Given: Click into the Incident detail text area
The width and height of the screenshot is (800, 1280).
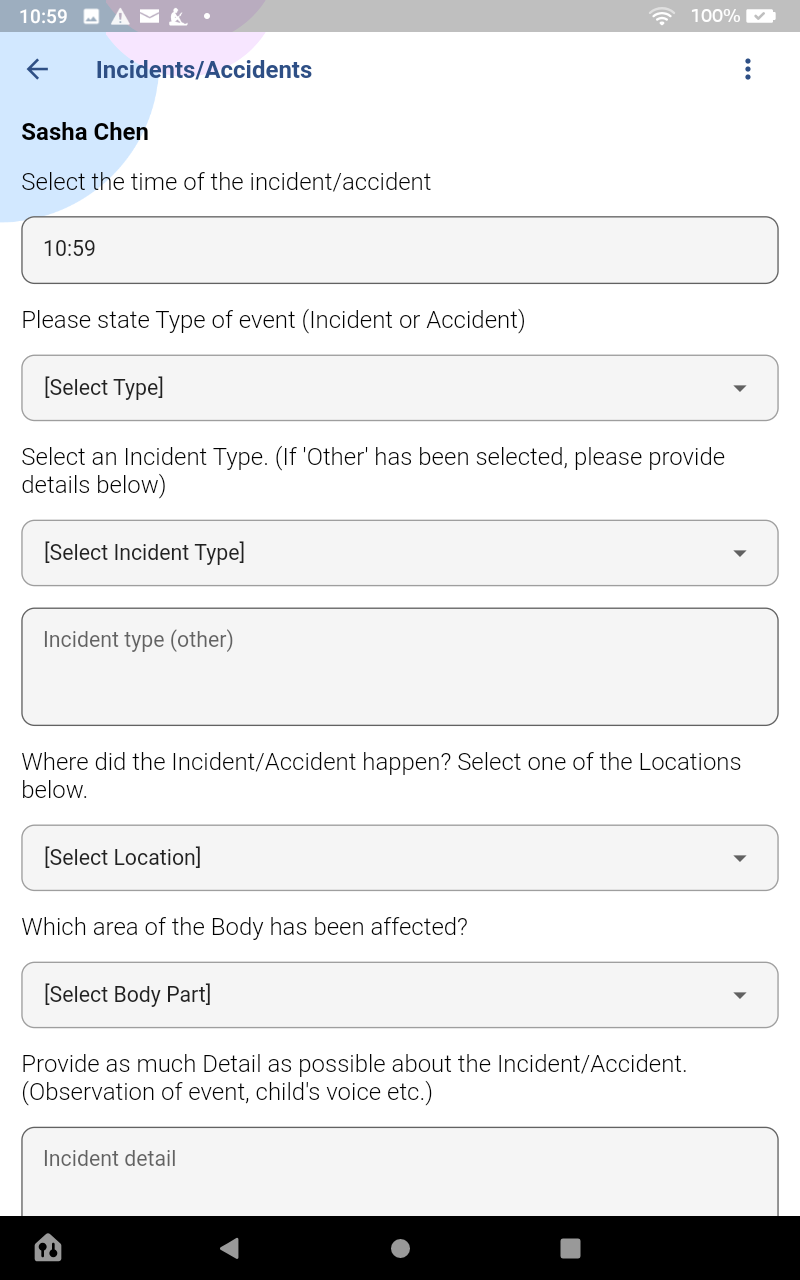Looking at the screenshot, I should pos(400,1172).
